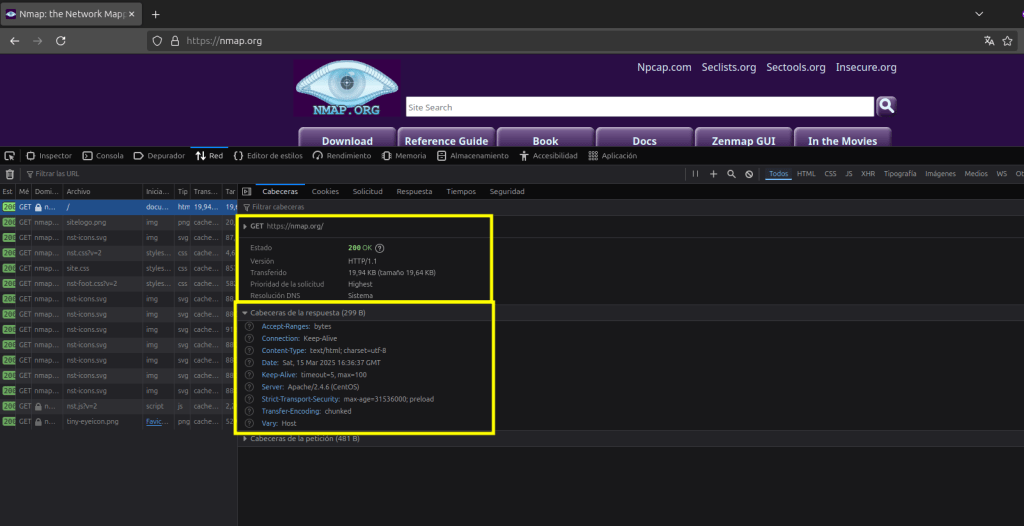Click the plus icon in network toolbar

click(x=713, y=174)
